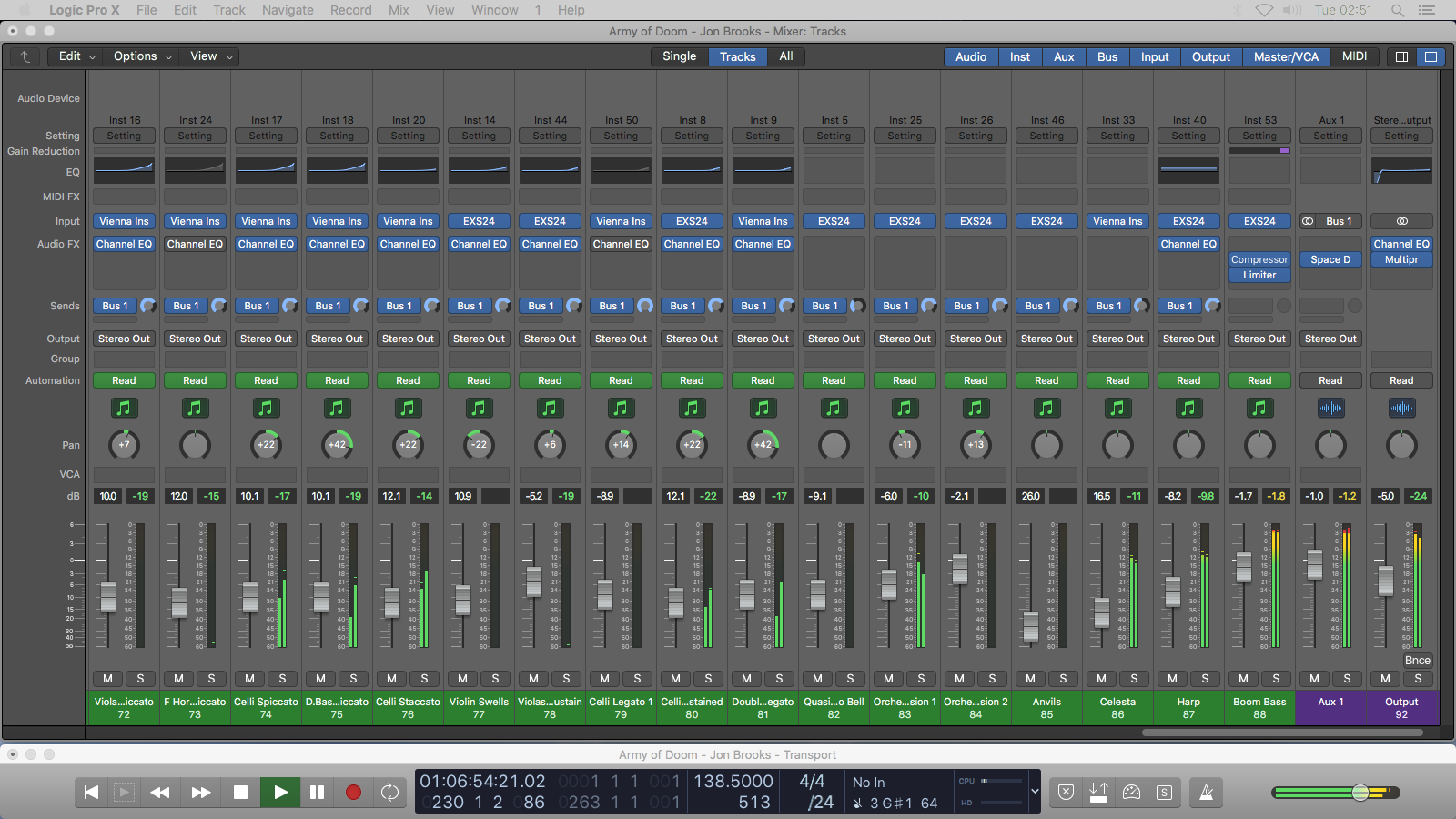Image resolution: width=1456 pixels, height=819 pixels.
Task: Click the MIDI instrument icon on Anvils channel
Action: pyautogui.click(x=1046, y=409)
